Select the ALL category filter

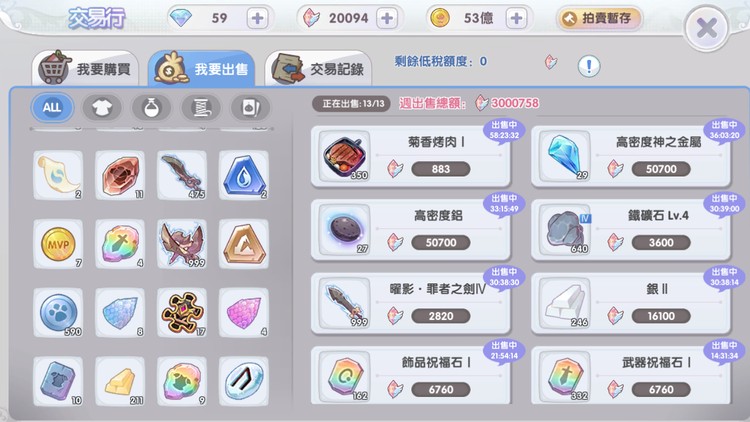[53, 108]
